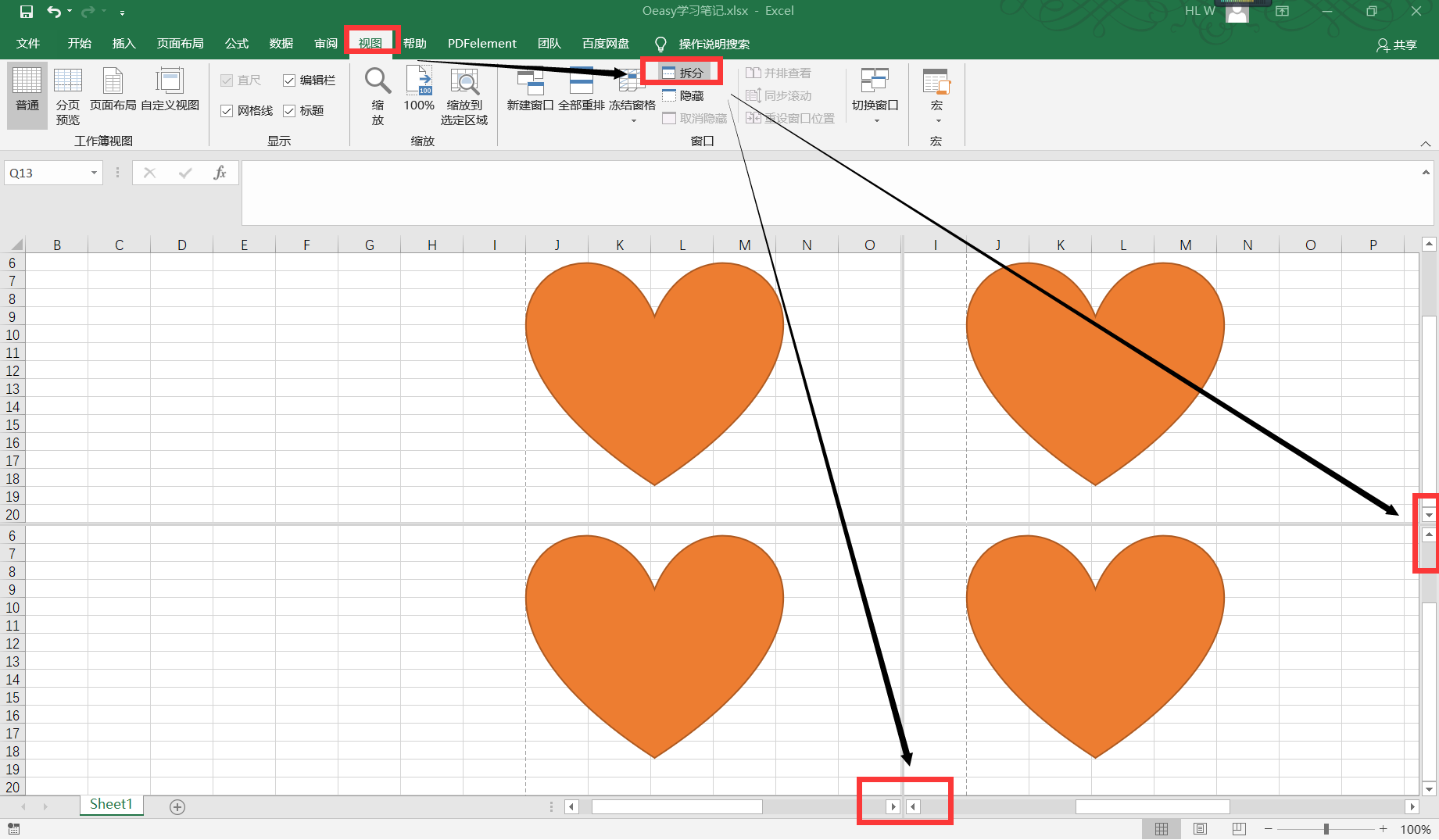The width and height of the screenshot is (1439, 840).
Task: Switch to the Data (数据) tab
Action: [x=281, y=44]
